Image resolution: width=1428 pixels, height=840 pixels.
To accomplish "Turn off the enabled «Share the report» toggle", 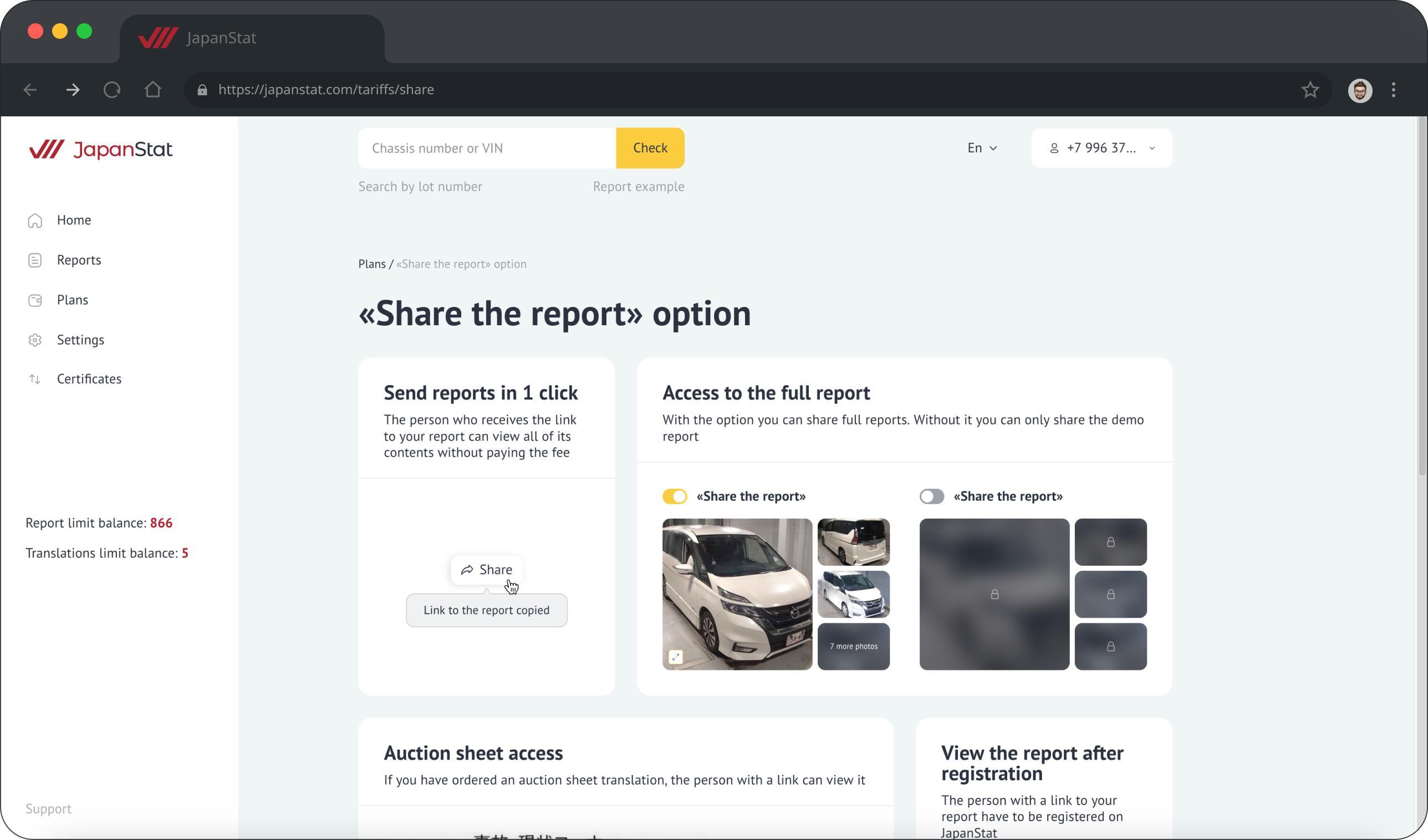I will click(675, 496).
